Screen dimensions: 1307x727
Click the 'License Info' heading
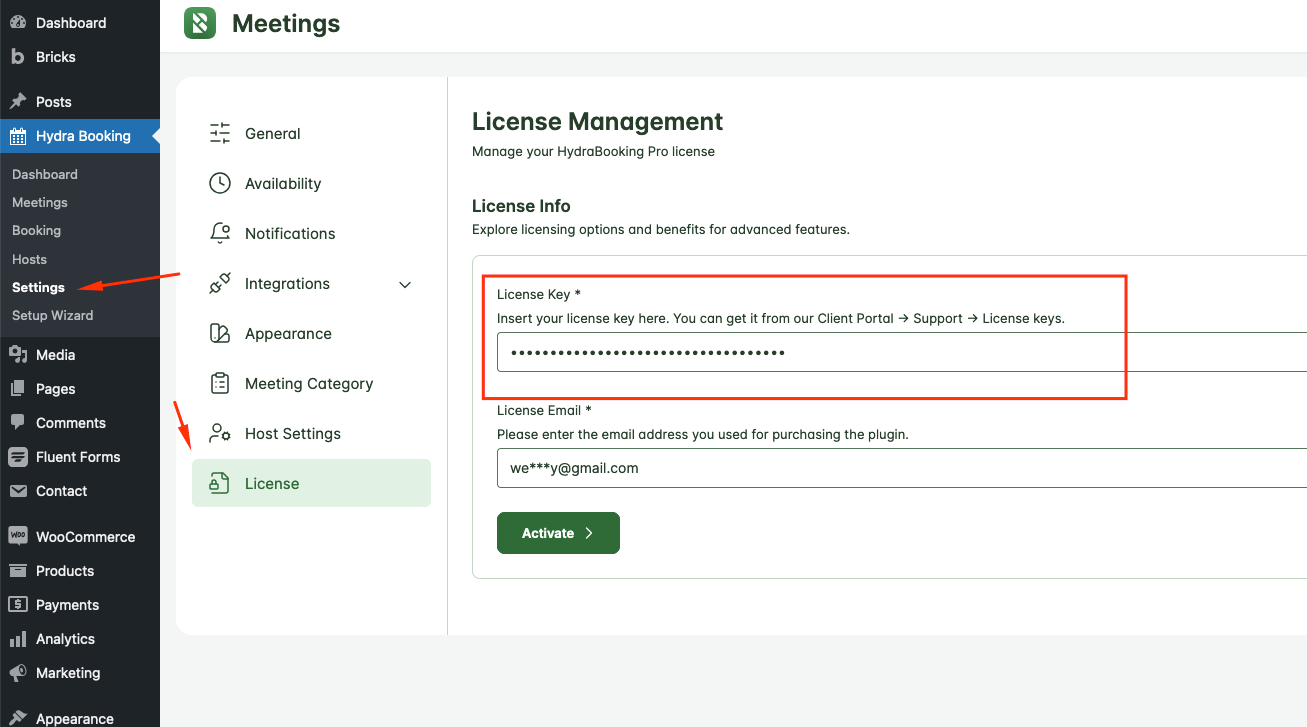point(521,206)
